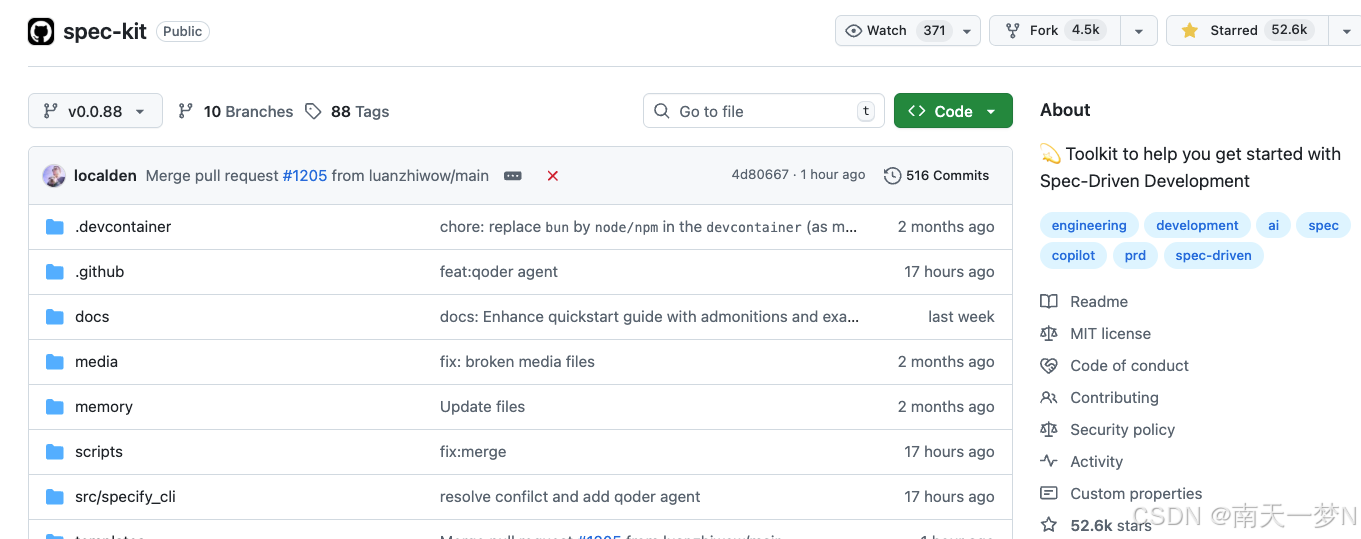The height and width of the screenshot is (539, 1361).
Task: Click folder icon beside src/specify_cli
Action: click(x=55, y=497)
